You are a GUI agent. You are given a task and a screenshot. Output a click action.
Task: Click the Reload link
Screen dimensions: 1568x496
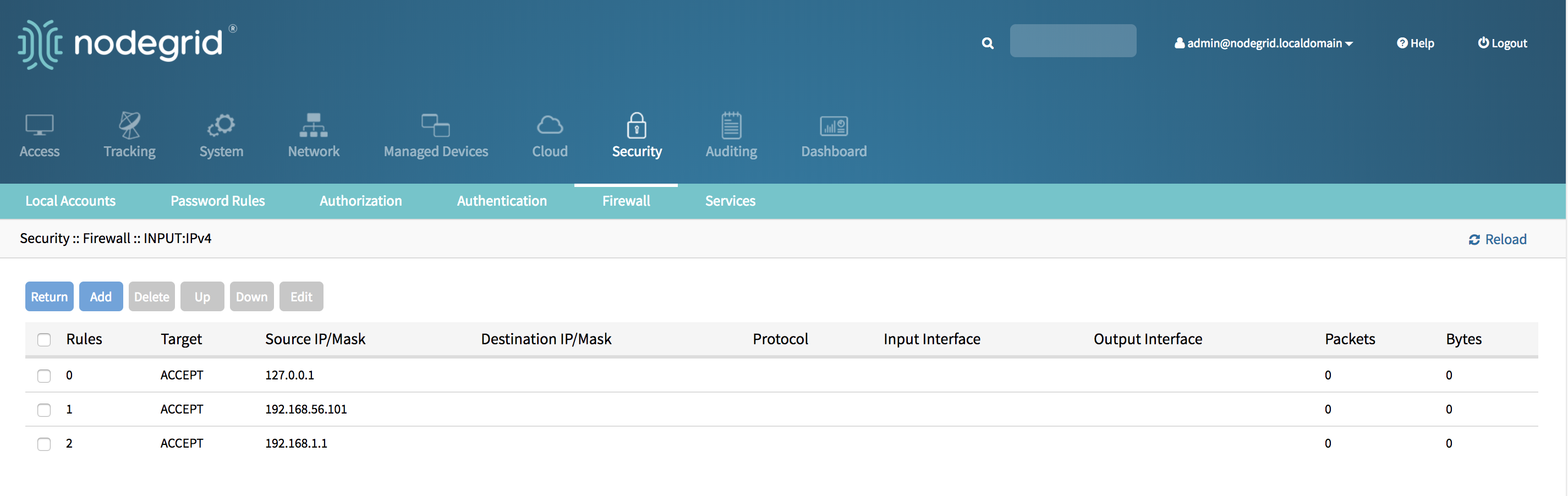[x=1498, y=239]
